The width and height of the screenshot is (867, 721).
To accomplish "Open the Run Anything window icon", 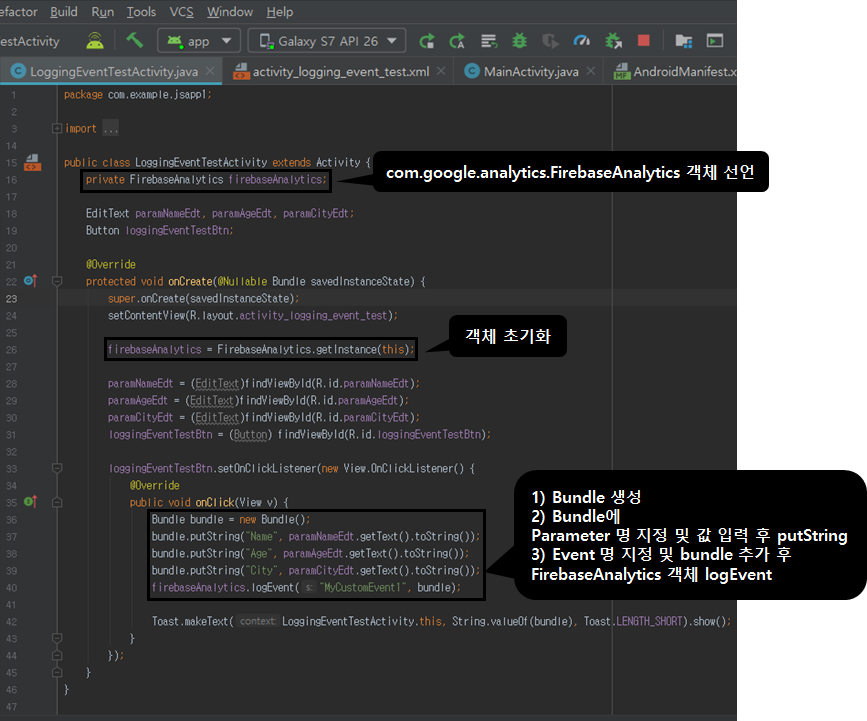I will coord(714,40).
